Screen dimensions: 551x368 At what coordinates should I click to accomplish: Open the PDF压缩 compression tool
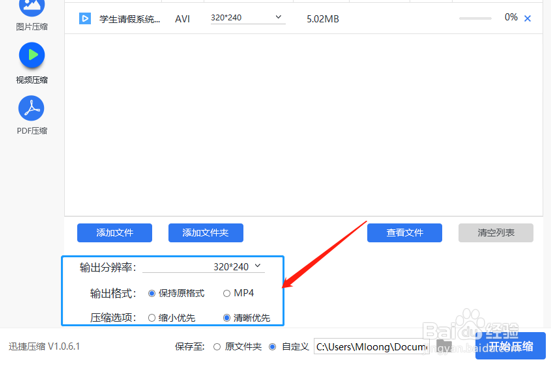pos(32,115)
